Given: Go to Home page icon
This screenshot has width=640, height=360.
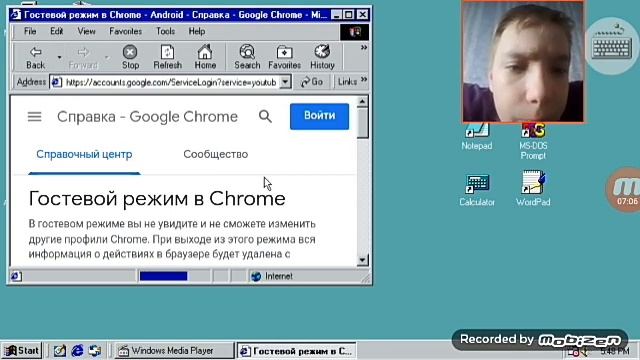Looking at the screenshot, I should click(x=205, y=57).
